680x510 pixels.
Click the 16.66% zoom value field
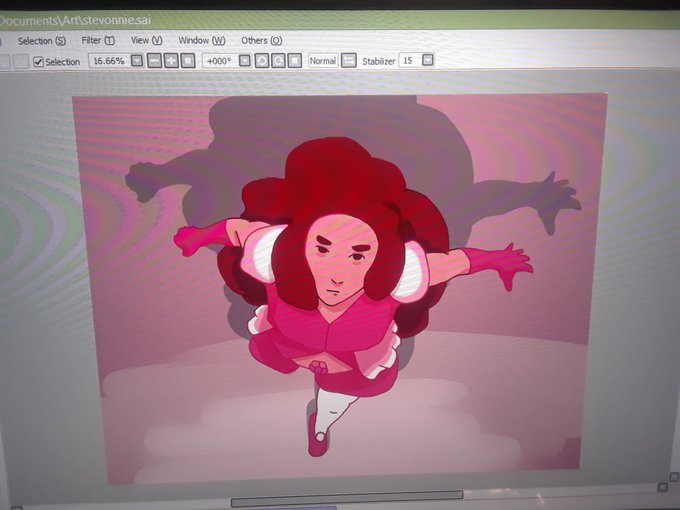click(x=109, y=61)
